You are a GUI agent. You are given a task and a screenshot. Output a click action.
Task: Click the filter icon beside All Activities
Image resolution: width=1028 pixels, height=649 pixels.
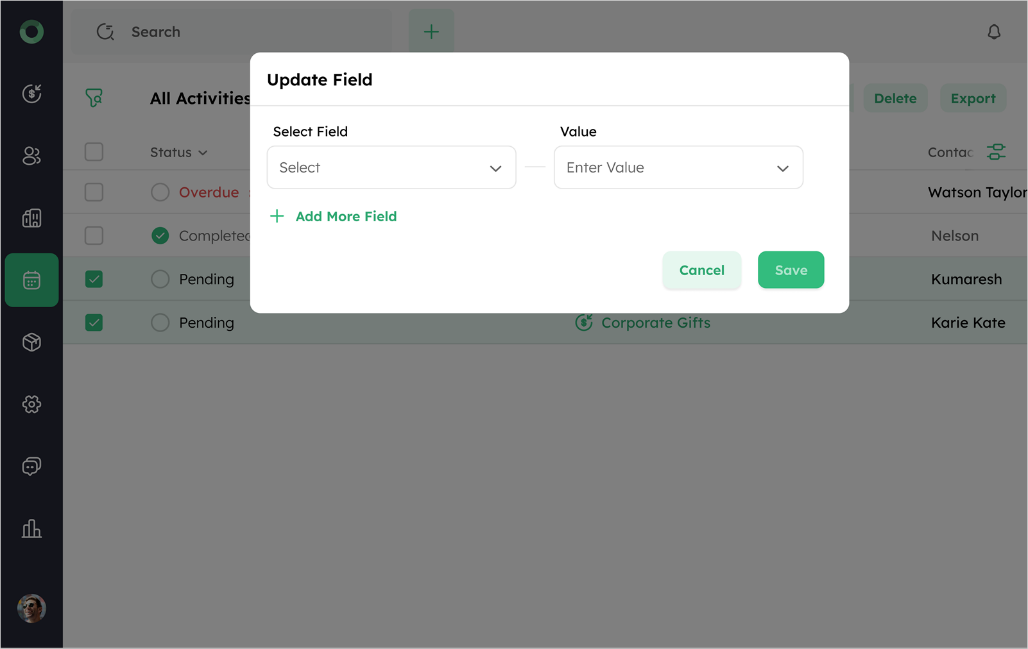[94, 98]
